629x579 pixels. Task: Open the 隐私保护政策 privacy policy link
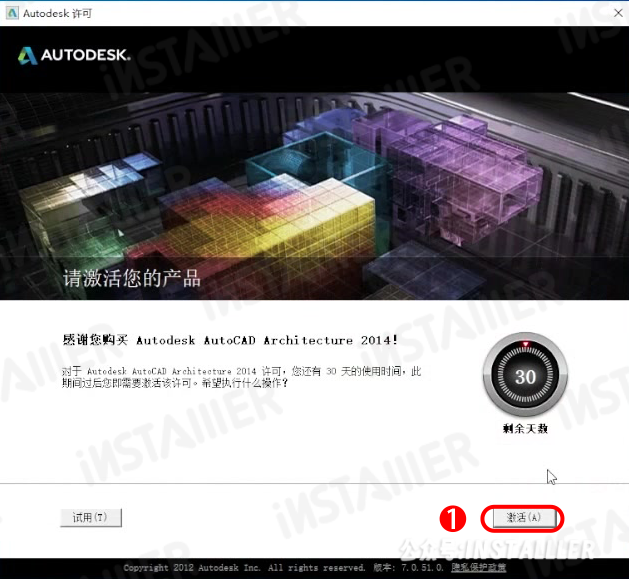478,568
